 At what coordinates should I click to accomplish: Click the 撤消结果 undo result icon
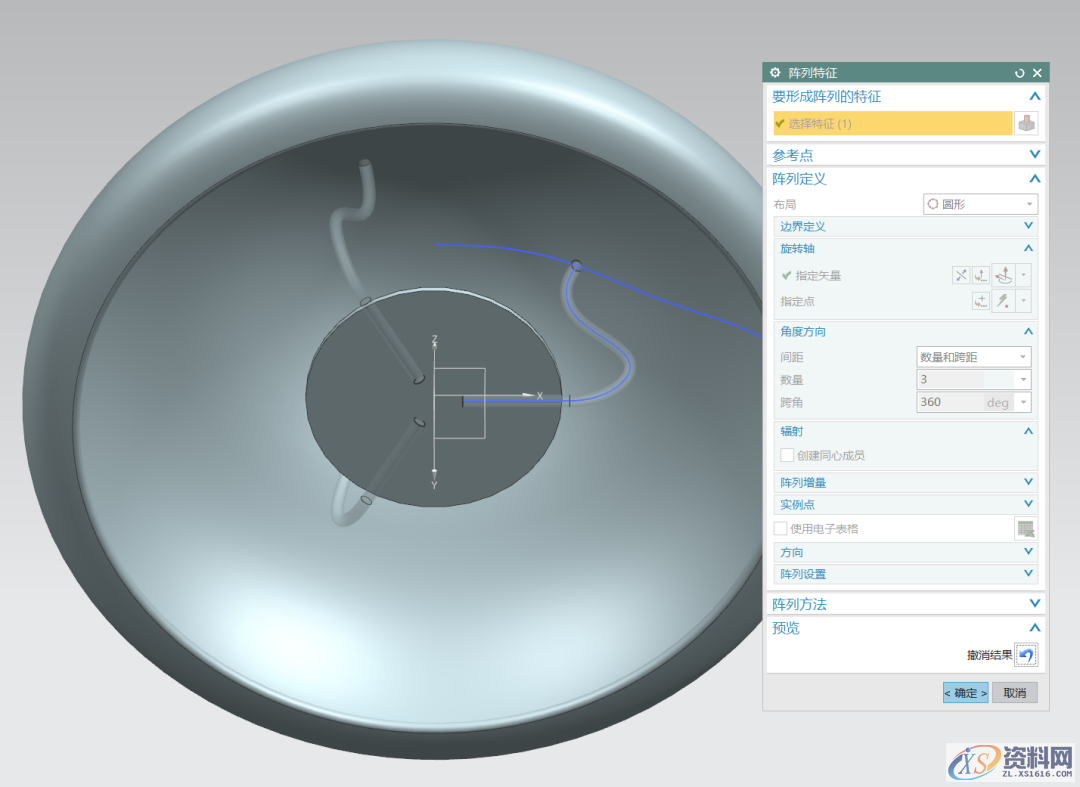[x=1026, y=655]
